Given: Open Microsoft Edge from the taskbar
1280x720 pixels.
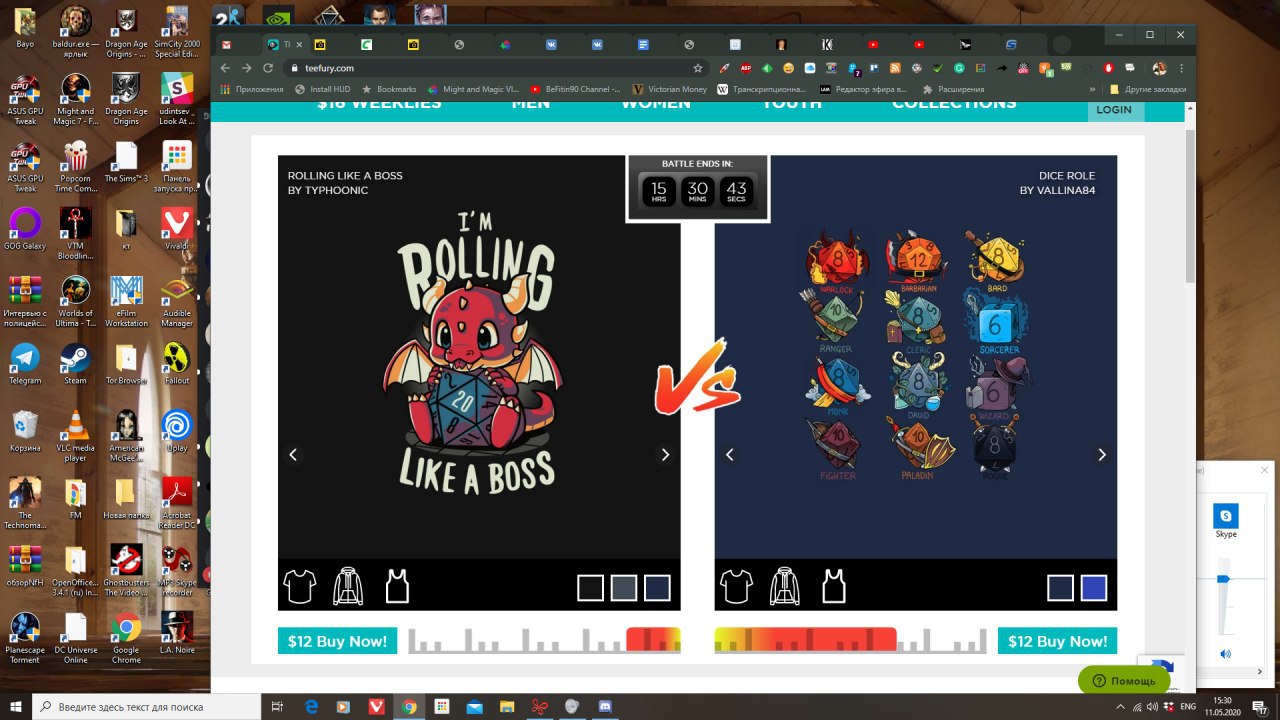Looking at the screenshot, I should point(311,706).
